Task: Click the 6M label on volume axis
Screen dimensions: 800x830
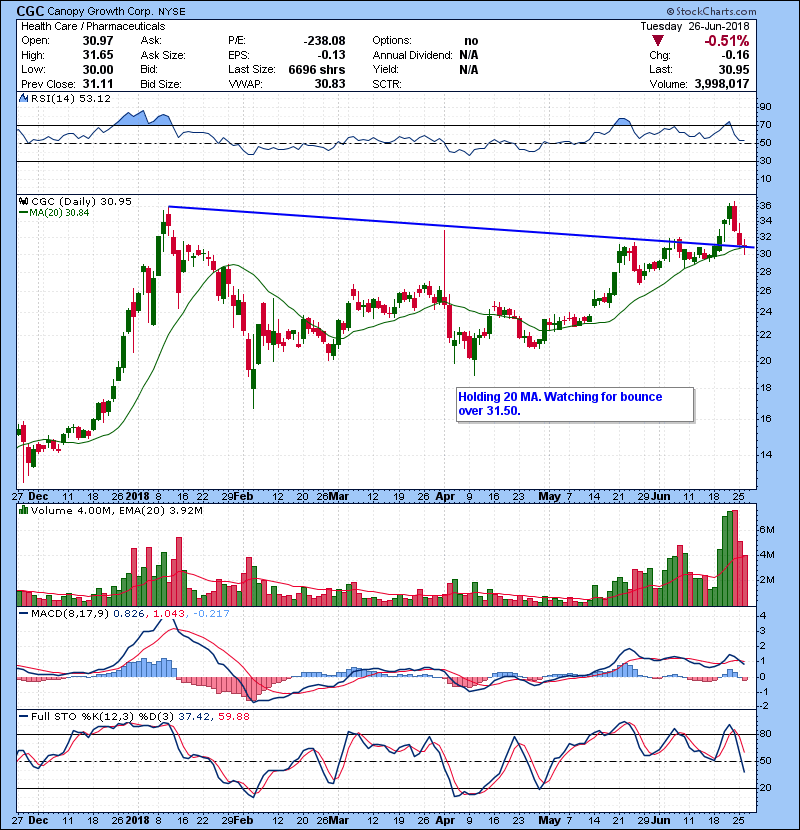Action: pyautogui.click(x=767, y=530)
